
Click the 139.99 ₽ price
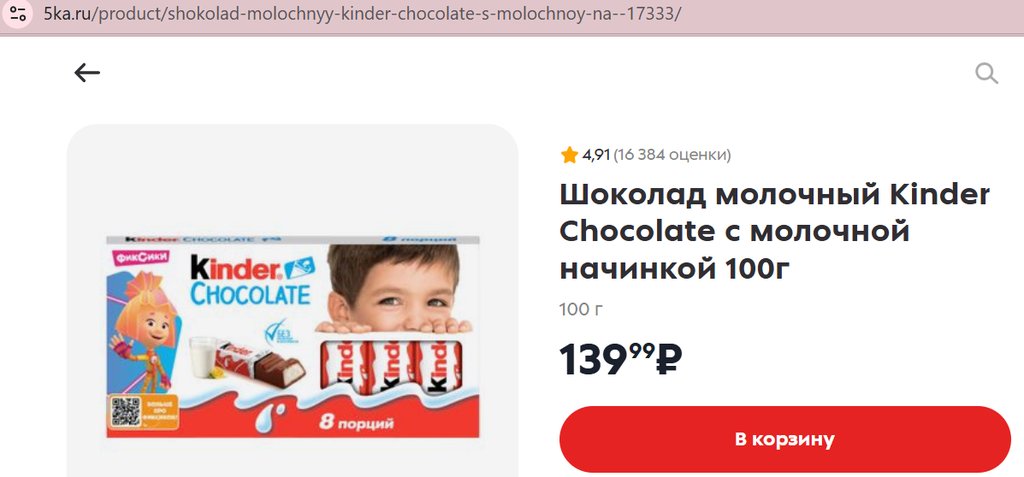621,360
